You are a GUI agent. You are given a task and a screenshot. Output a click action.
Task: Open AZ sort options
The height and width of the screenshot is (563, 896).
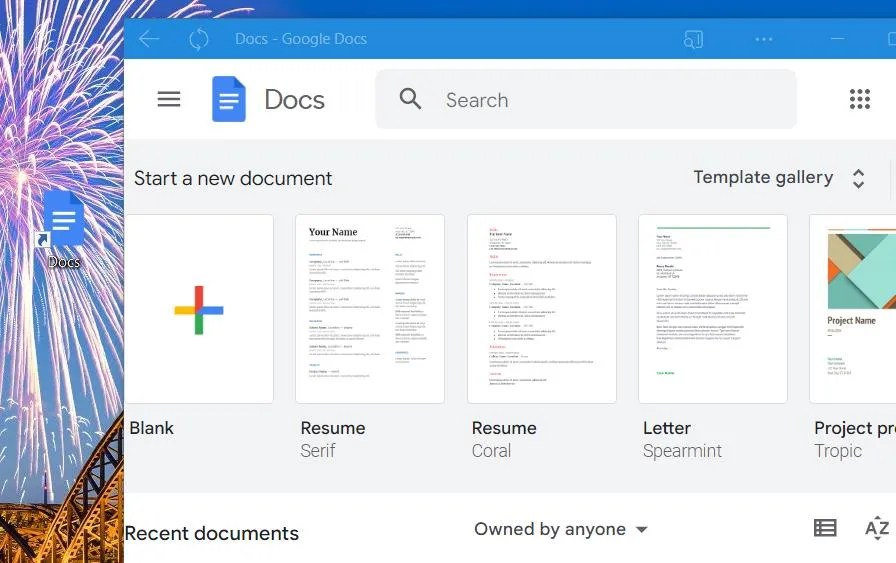pos(877,528)
